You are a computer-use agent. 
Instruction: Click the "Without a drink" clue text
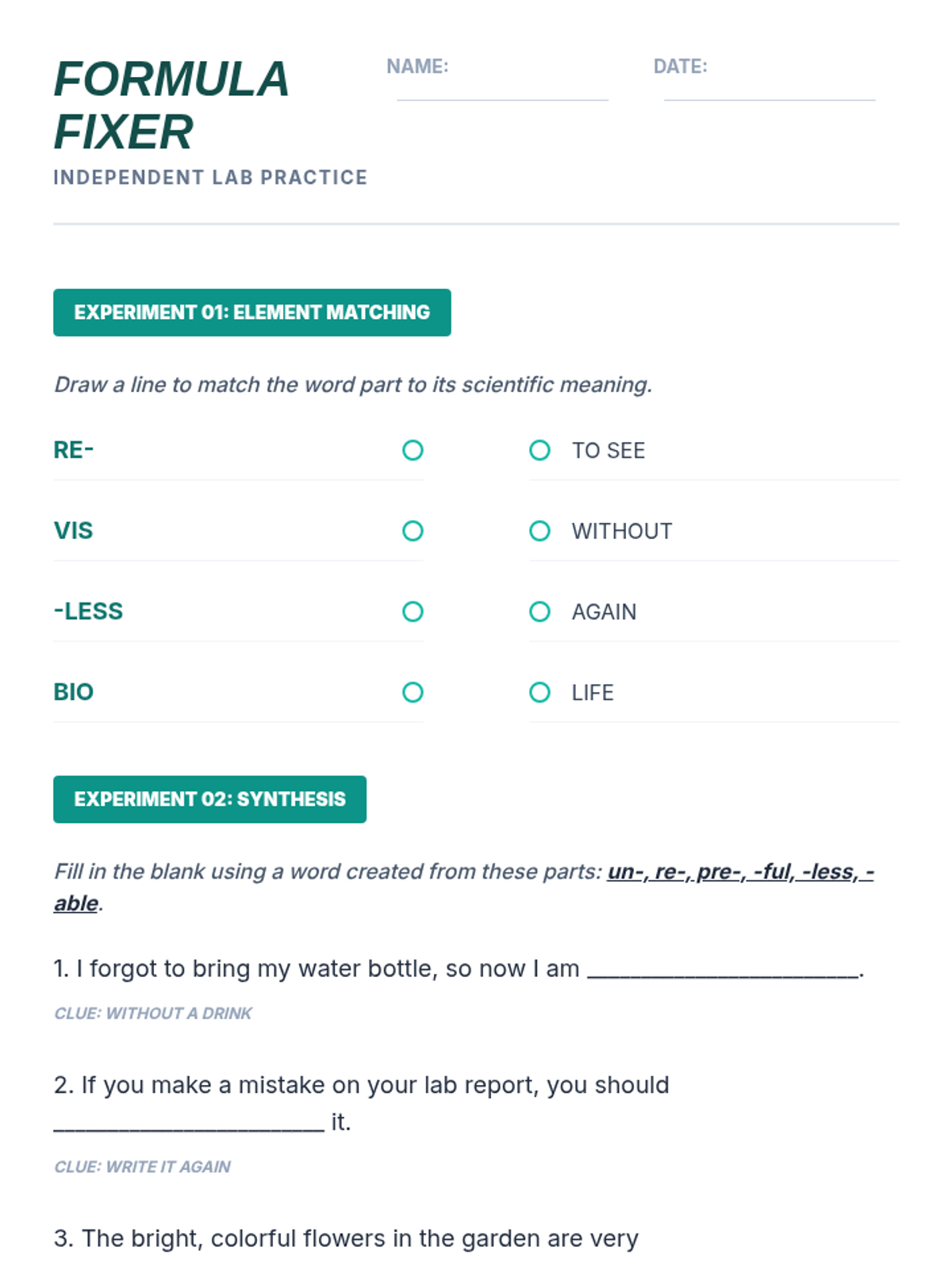pyautogui.click(x=153, y=1014)
